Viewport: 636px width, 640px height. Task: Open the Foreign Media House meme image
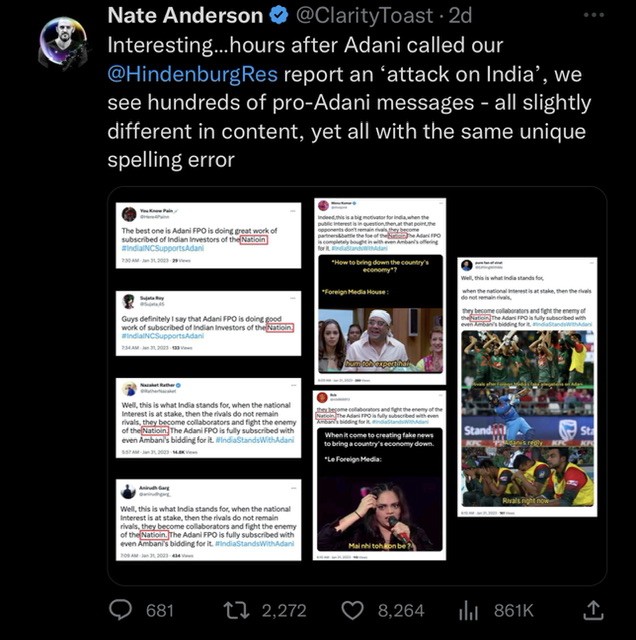[380, 314]
